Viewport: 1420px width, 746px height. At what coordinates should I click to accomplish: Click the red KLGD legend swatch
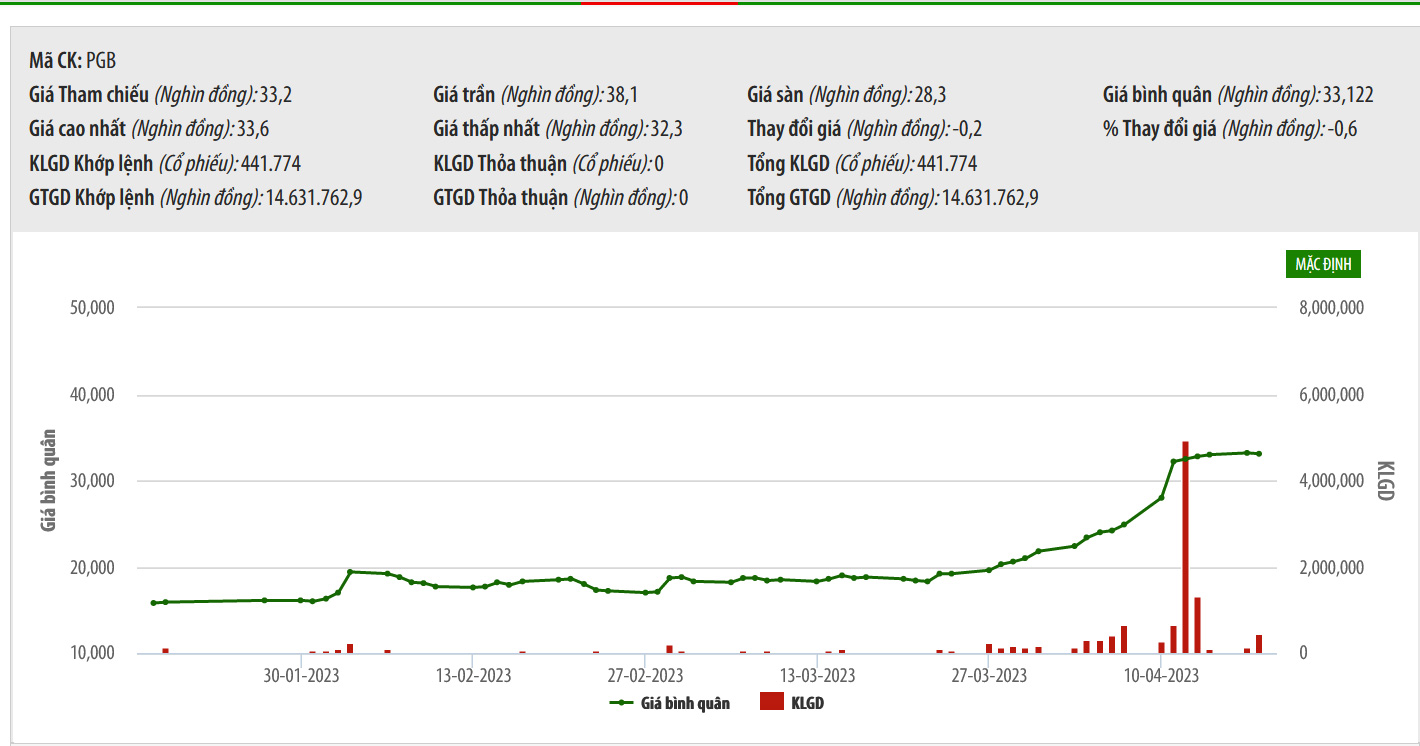[771, 702]
